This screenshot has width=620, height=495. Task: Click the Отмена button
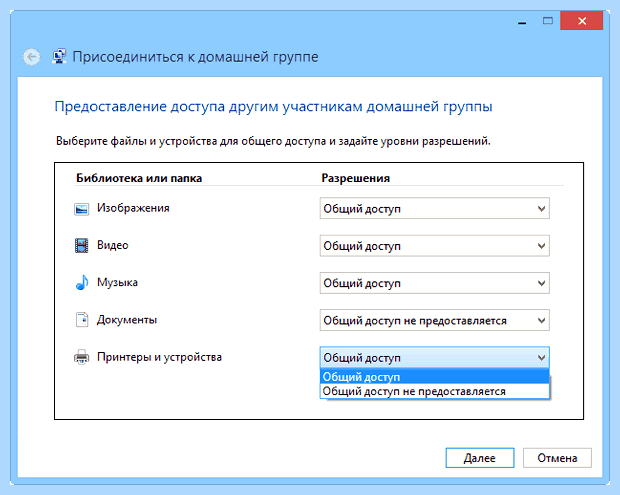click(x=557, y=458)
